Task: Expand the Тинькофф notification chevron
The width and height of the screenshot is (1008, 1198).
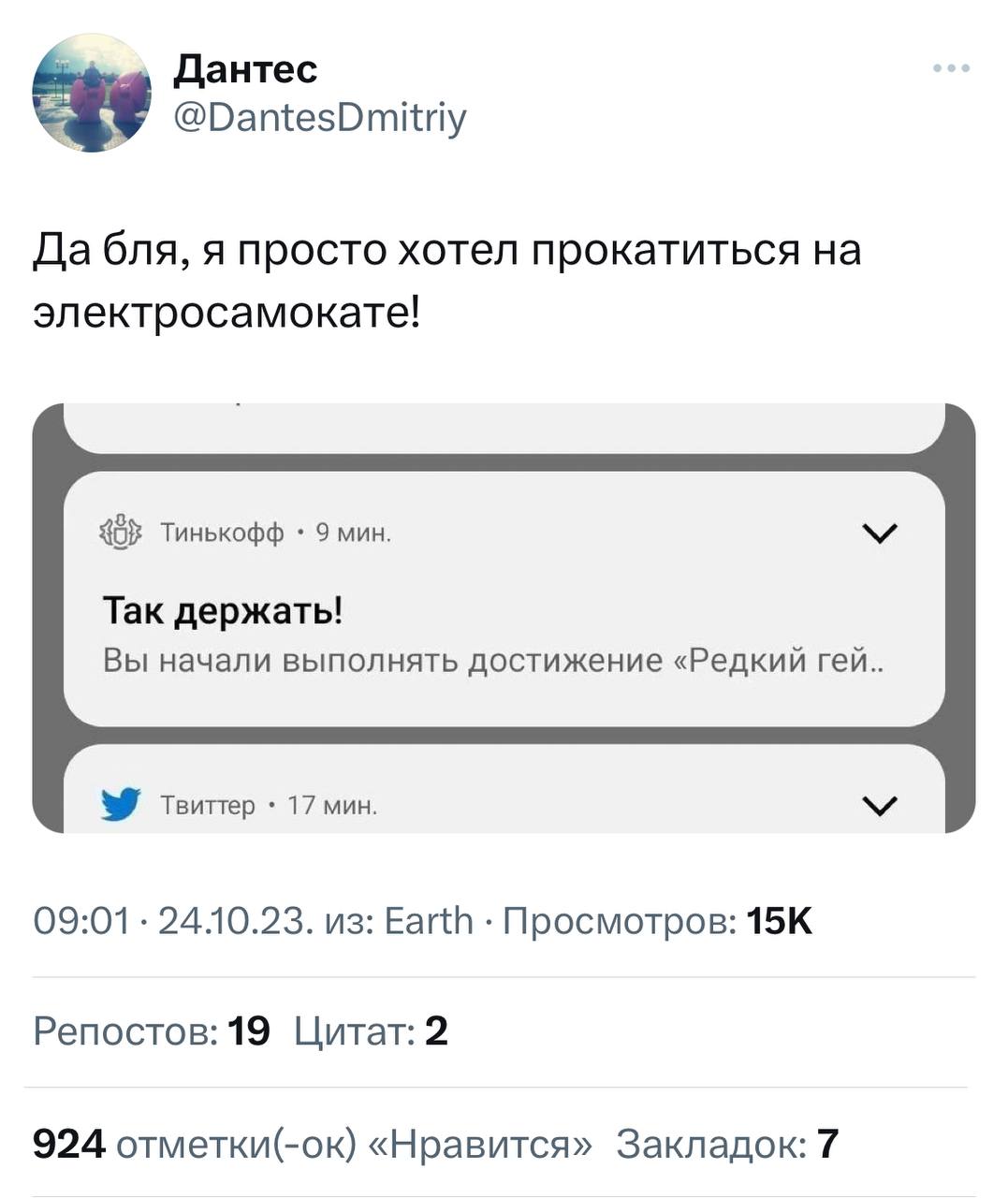Action: (x=880, y=533)
